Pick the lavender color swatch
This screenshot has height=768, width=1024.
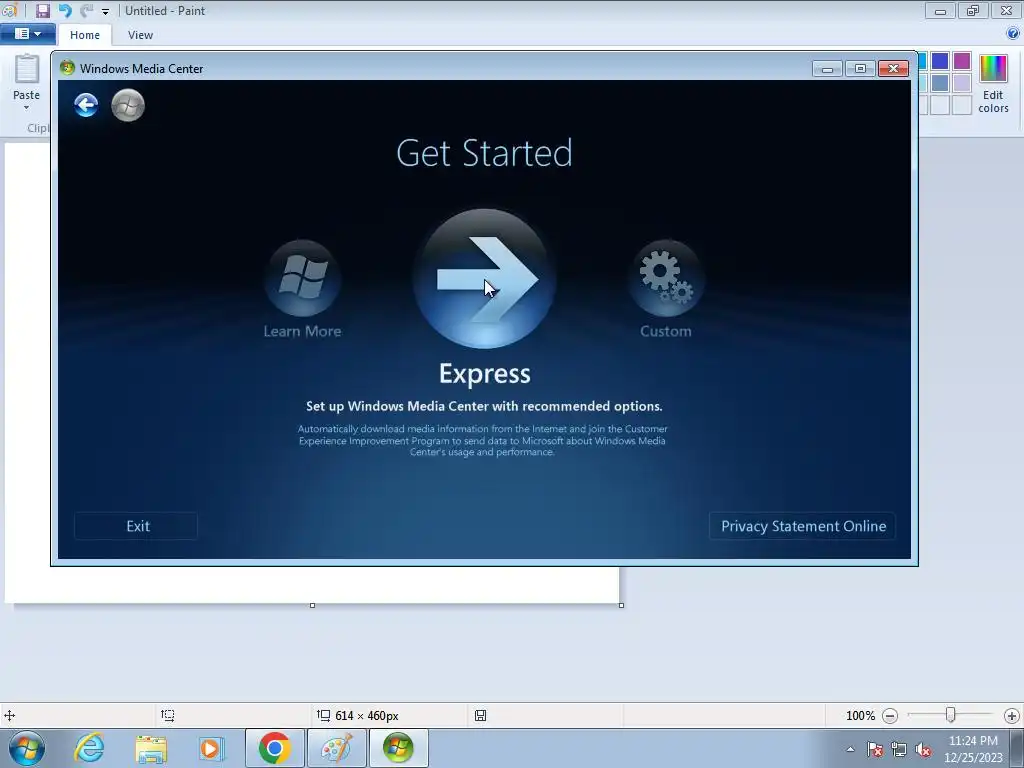962,83
